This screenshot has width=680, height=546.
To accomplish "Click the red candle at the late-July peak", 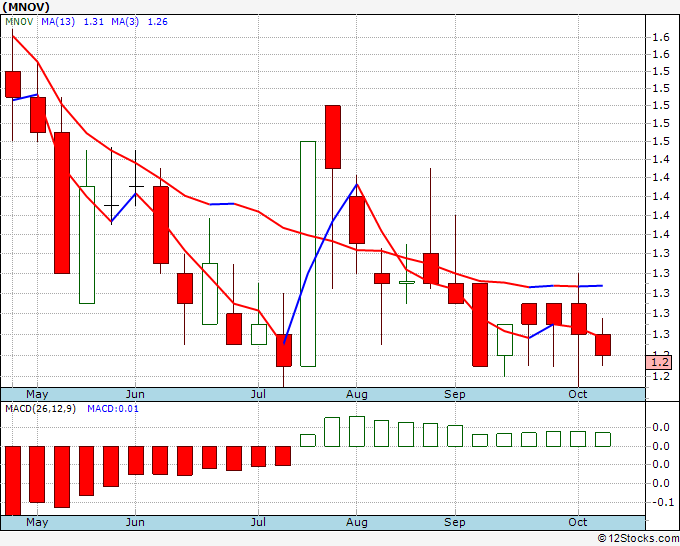I will point(332,136).
